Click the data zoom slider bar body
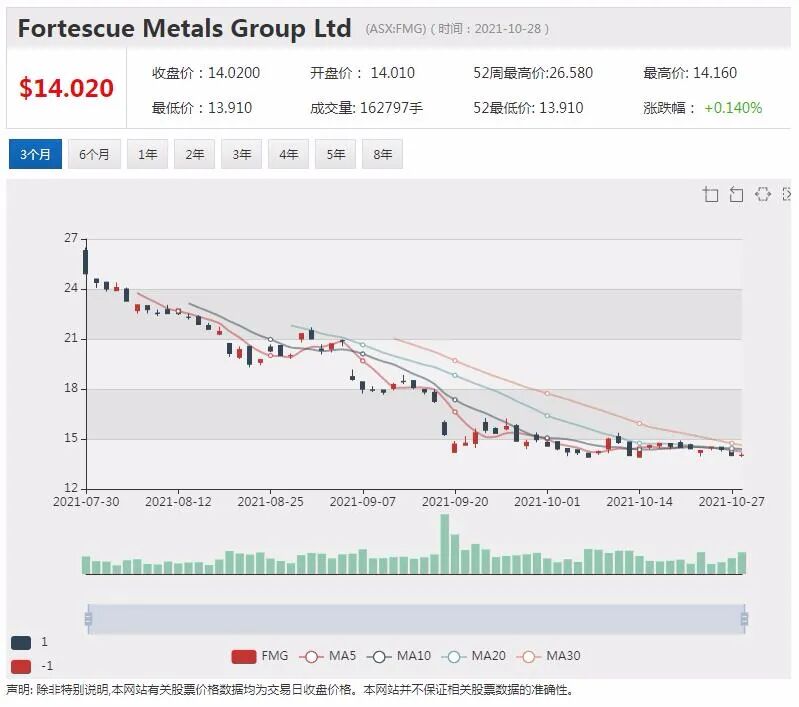The width and height of the screenshot is (799, 707). click(x=416, y=619)
